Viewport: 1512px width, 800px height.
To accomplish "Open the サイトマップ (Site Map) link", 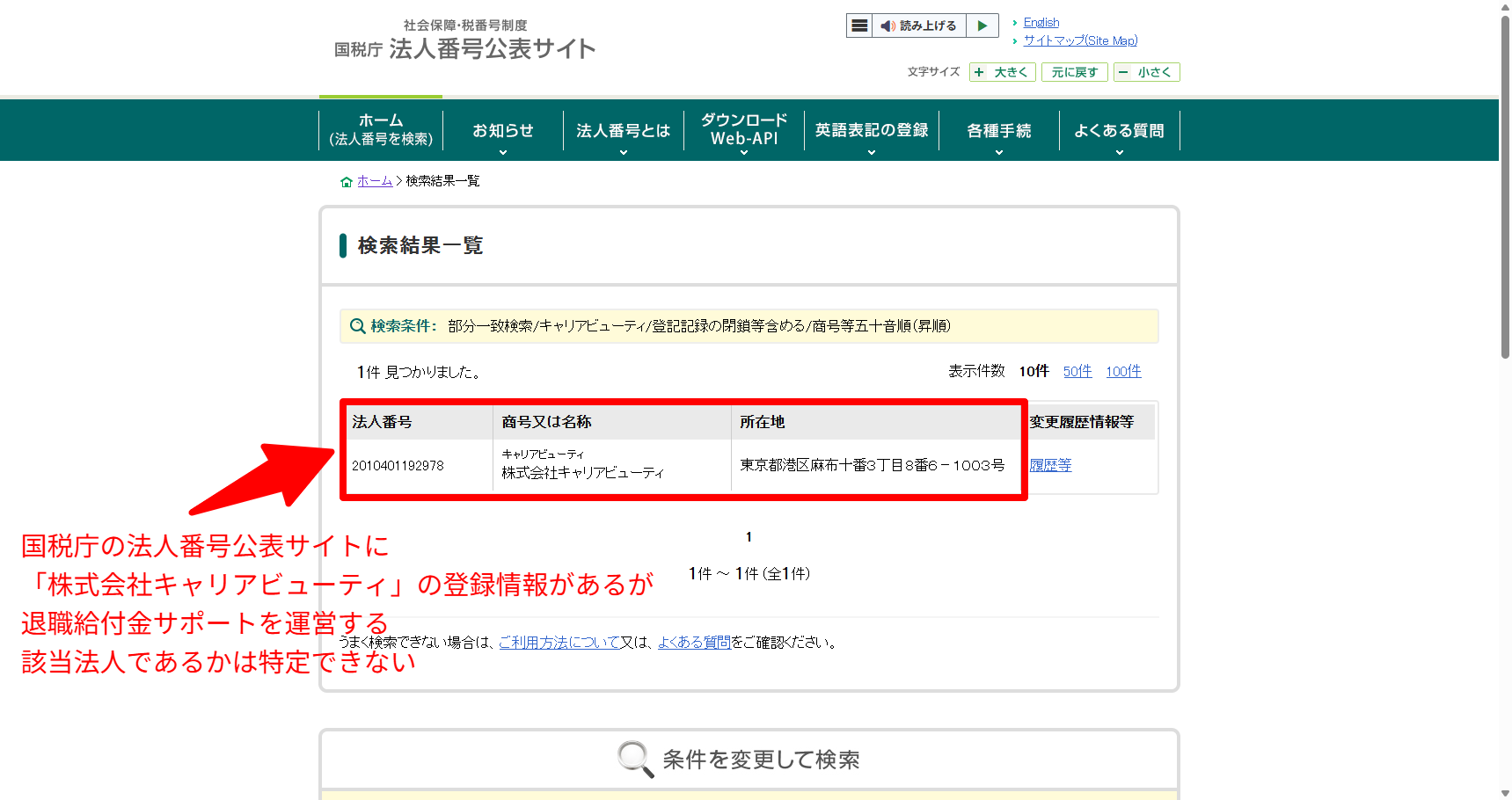I will [1080, 40].
